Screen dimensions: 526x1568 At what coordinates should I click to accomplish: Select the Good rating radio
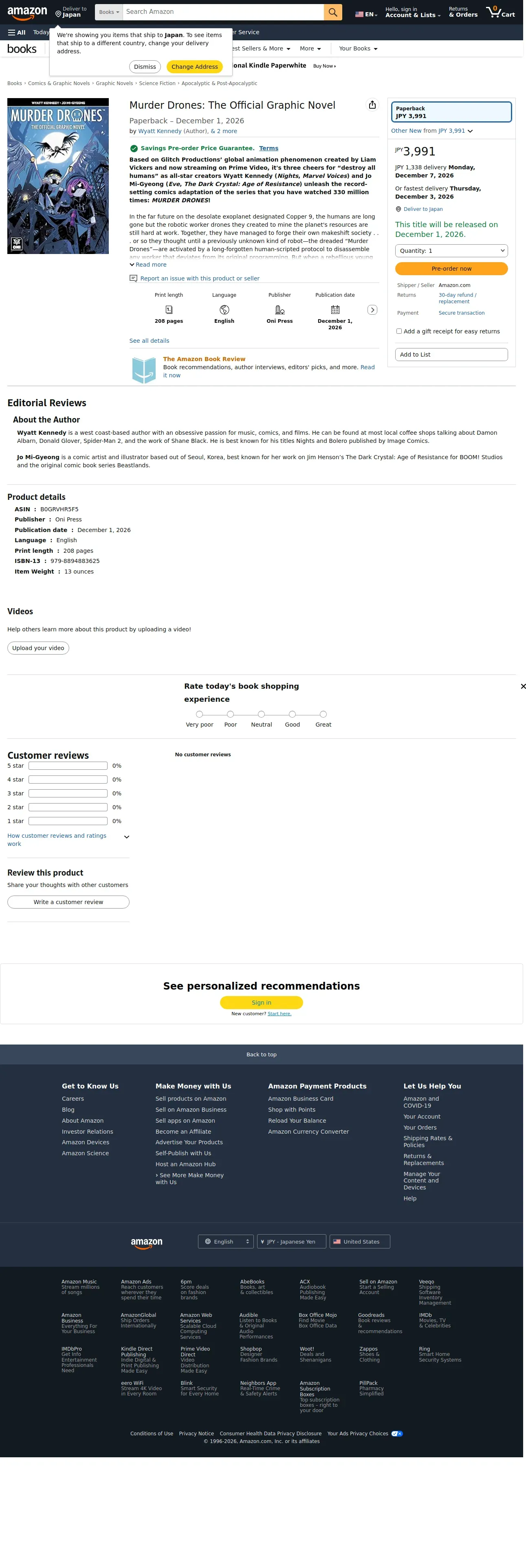coord(293,714)
